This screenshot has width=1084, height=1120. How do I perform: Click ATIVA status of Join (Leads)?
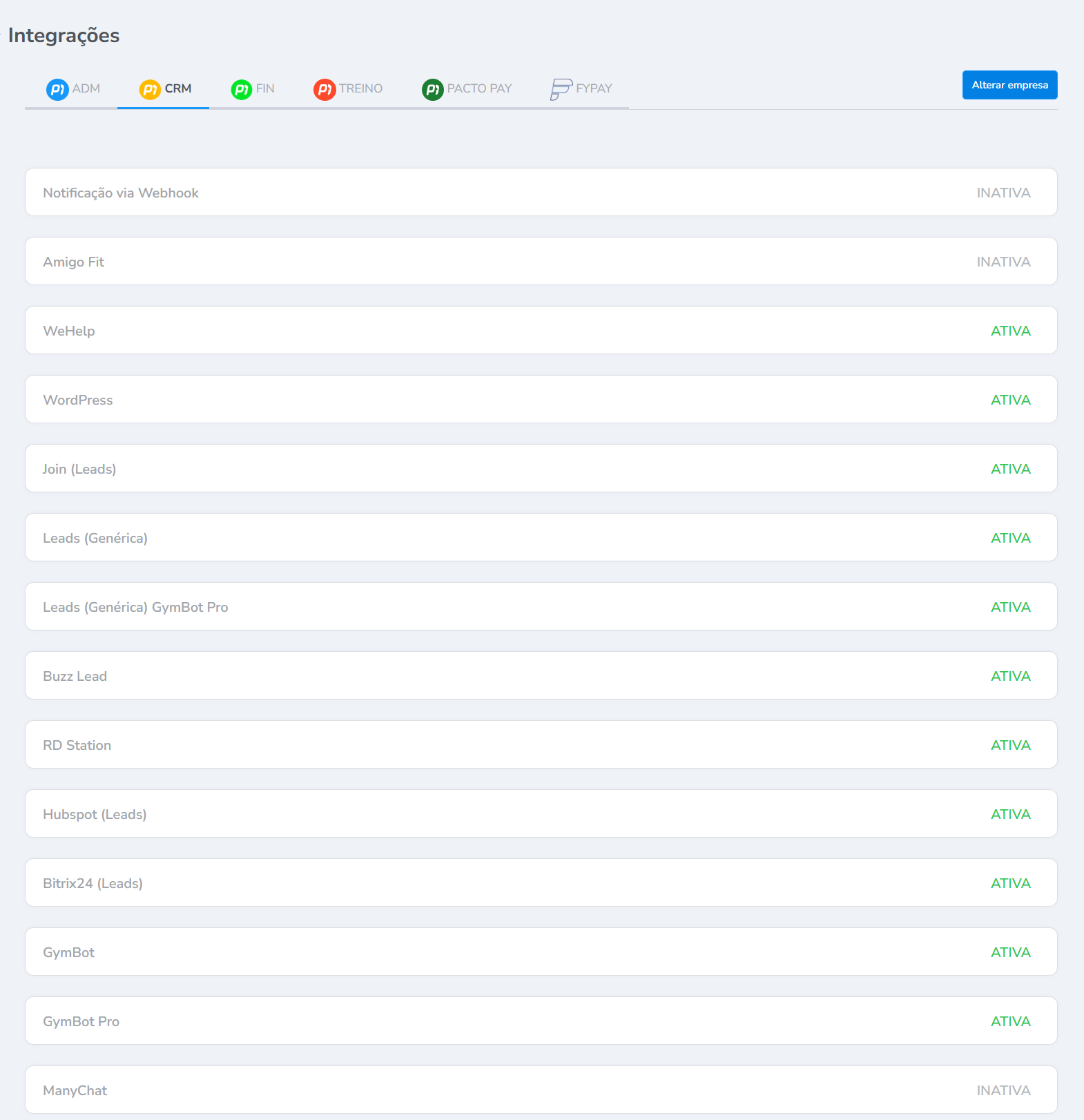pyautogui.click(x=1011, y=469)
